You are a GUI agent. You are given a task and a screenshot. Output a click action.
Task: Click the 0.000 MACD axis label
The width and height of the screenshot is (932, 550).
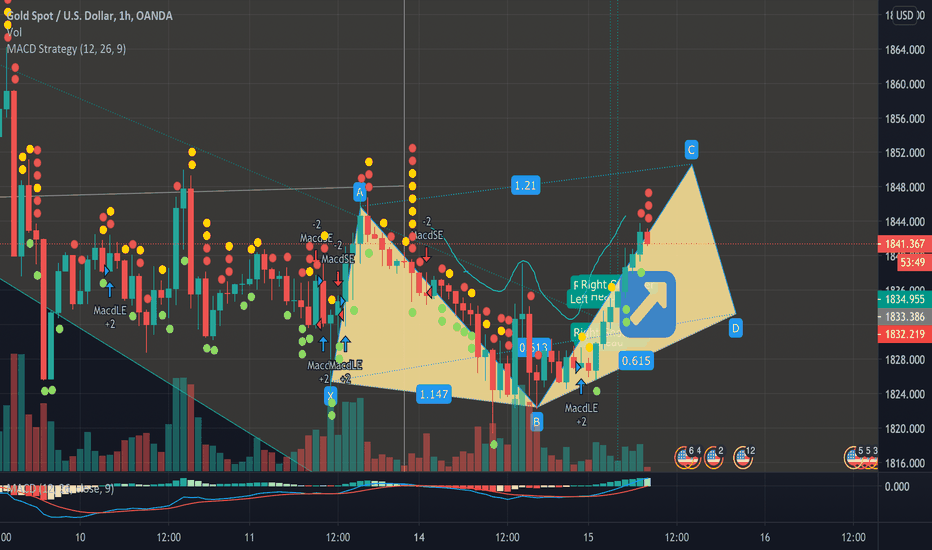tap(897, 486)
